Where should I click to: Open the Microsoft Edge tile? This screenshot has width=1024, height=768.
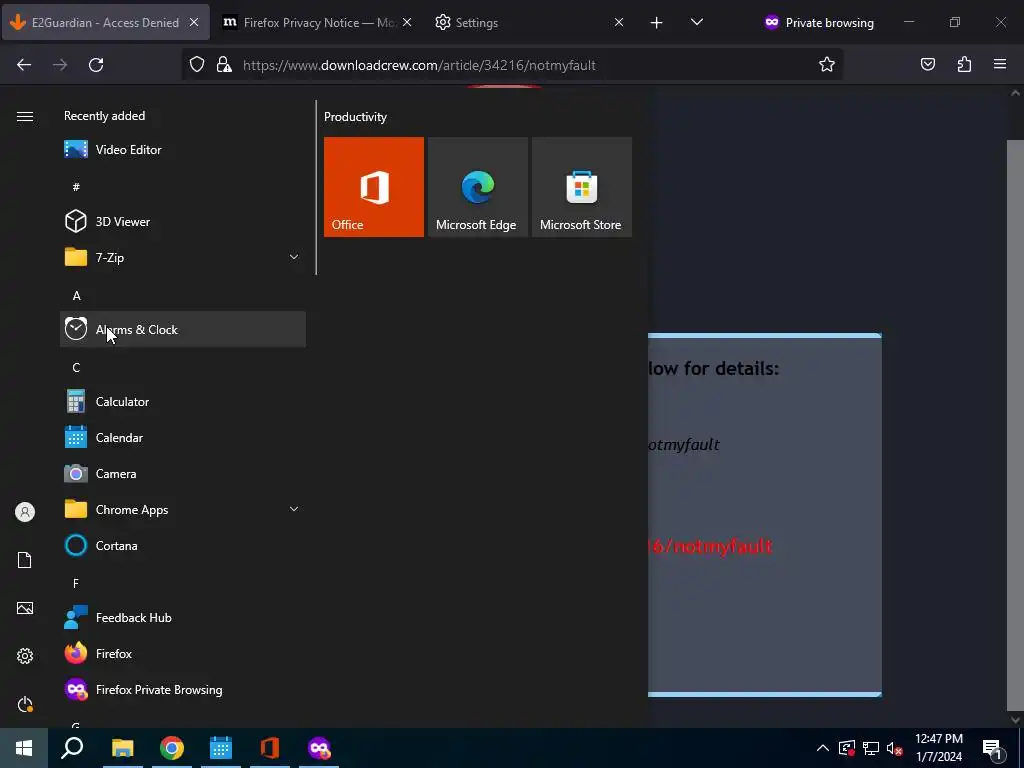[477, 187]
